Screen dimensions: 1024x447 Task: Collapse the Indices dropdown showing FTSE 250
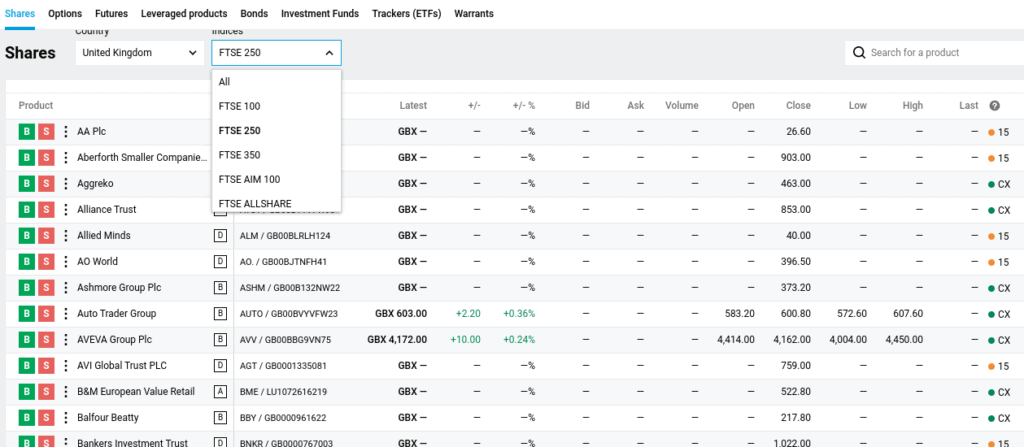(x=276, y=53)
